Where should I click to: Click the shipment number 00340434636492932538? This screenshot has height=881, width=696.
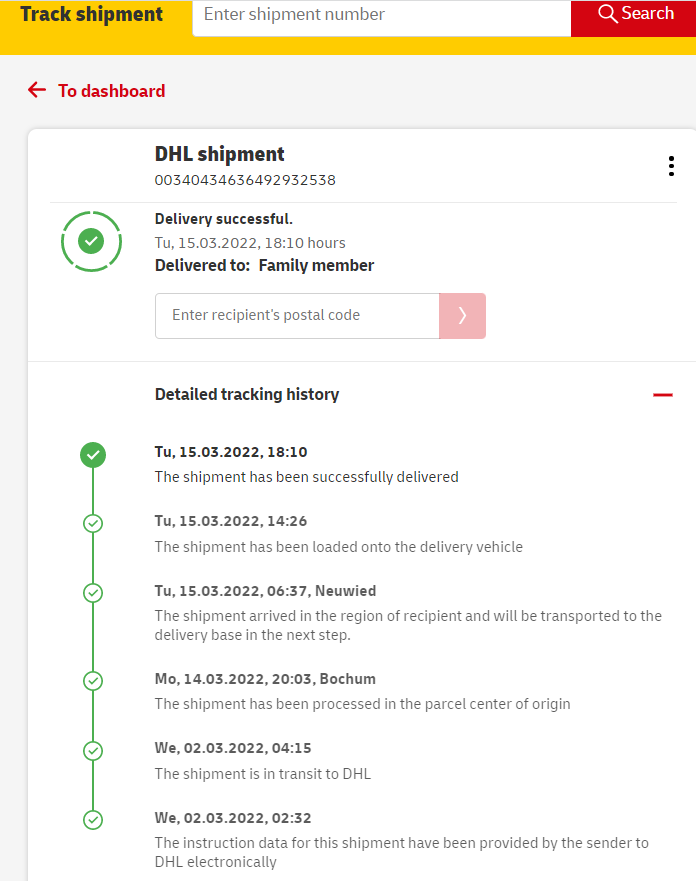coord(245,180)
